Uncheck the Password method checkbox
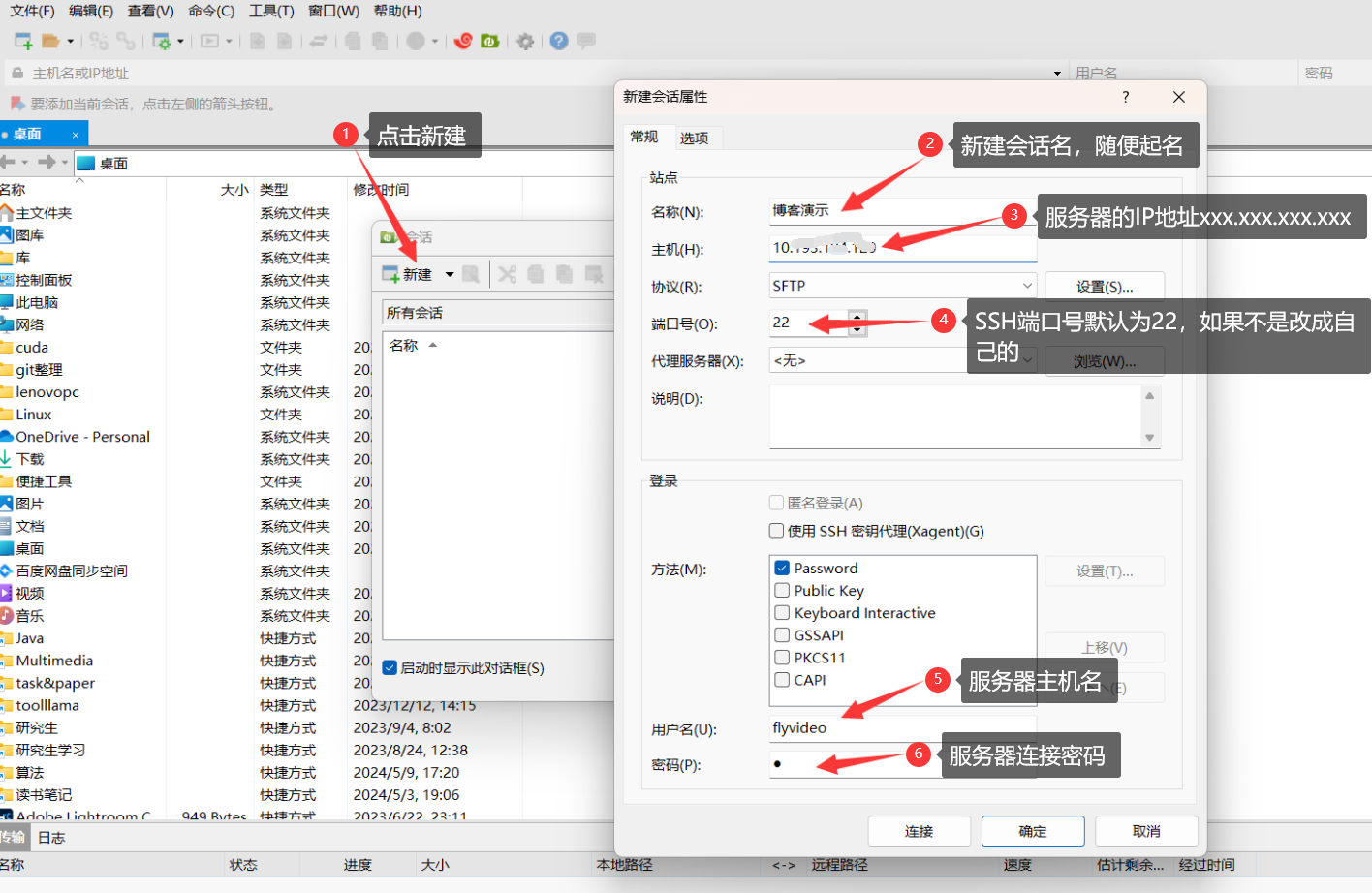1372x893 pixels. tap(782, 568)
